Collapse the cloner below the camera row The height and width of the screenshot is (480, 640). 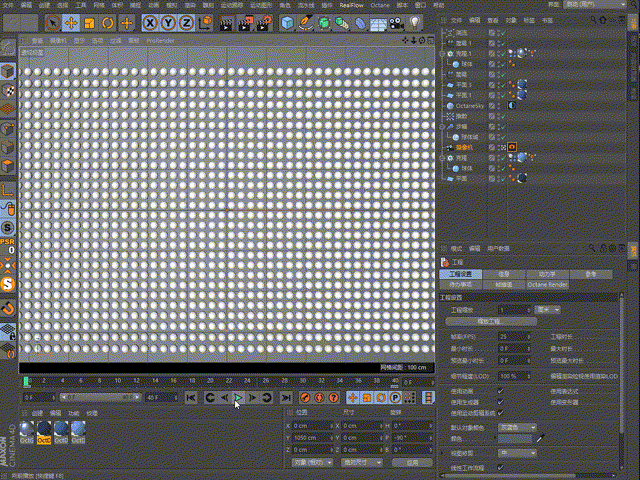tap(442, 158)
